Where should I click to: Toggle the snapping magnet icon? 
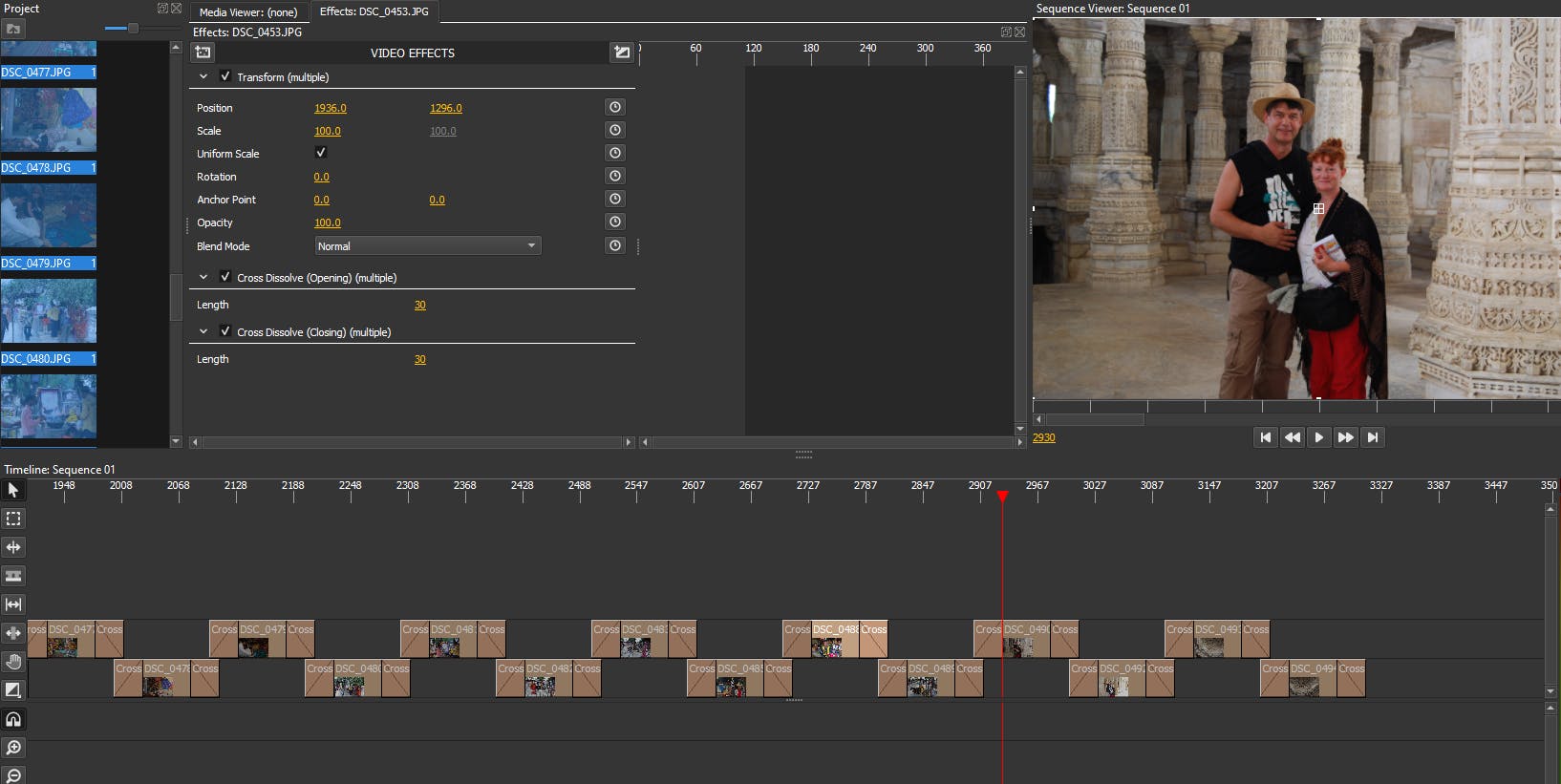pyautogui.click(x=13, y=719)
